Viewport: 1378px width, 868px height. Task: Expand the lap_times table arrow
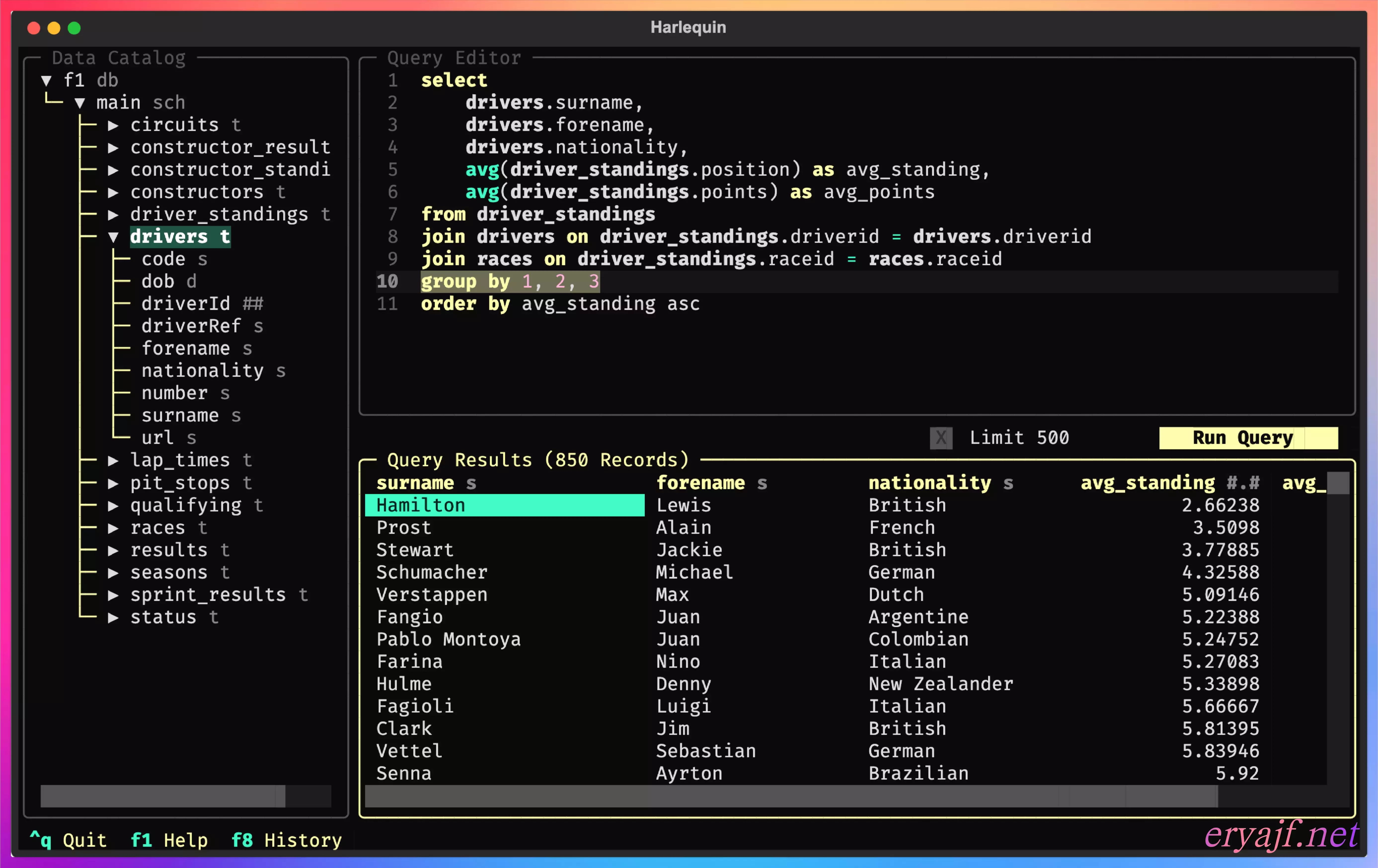coord(113,461)
